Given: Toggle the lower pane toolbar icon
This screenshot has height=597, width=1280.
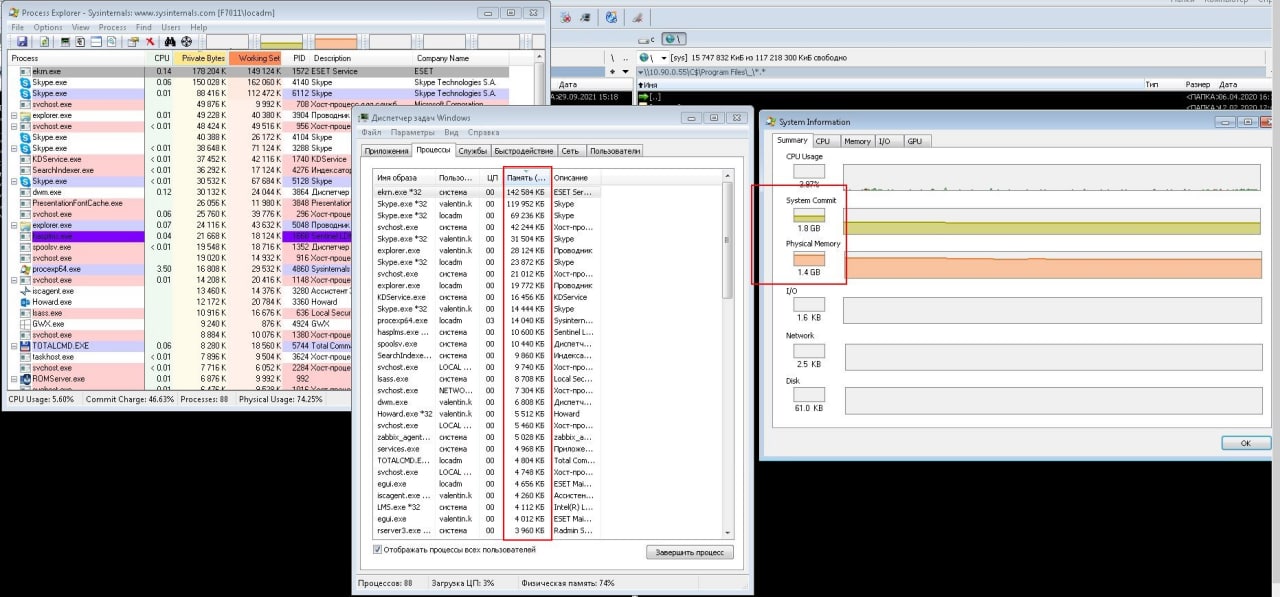Looking at the screenshot, I should click(x=96, y=41).
